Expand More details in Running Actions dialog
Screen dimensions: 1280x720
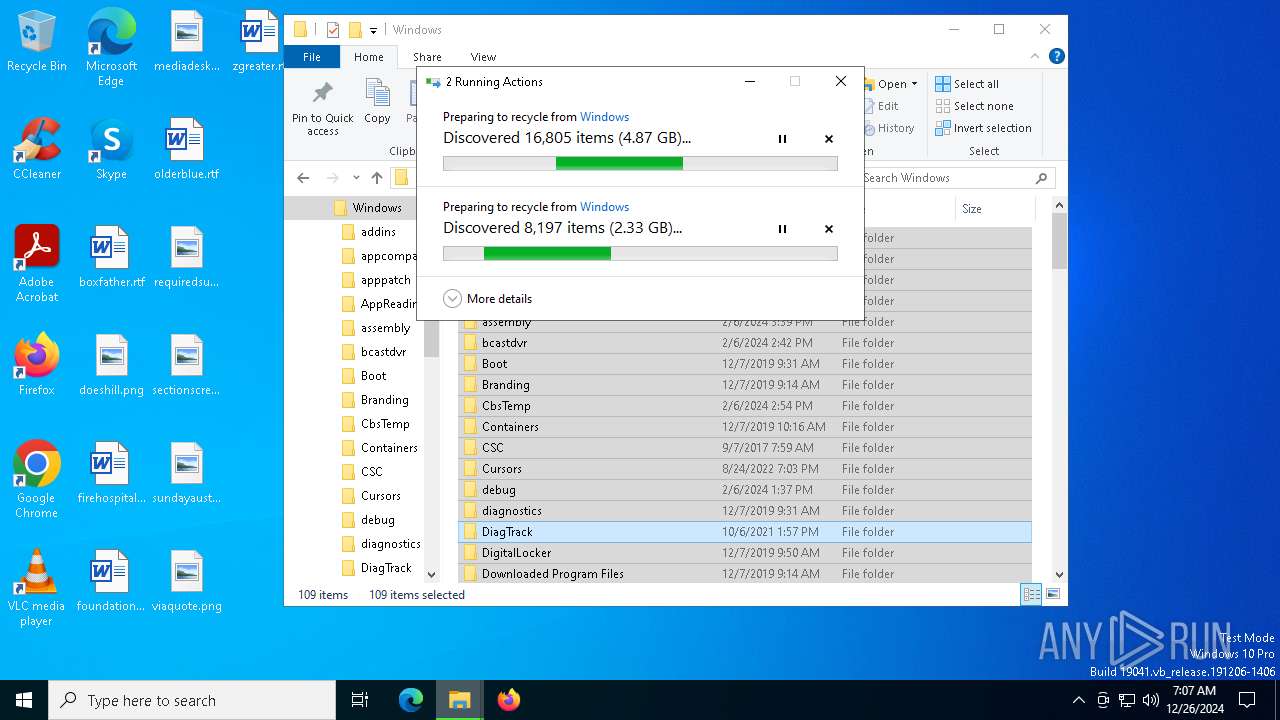488,299
